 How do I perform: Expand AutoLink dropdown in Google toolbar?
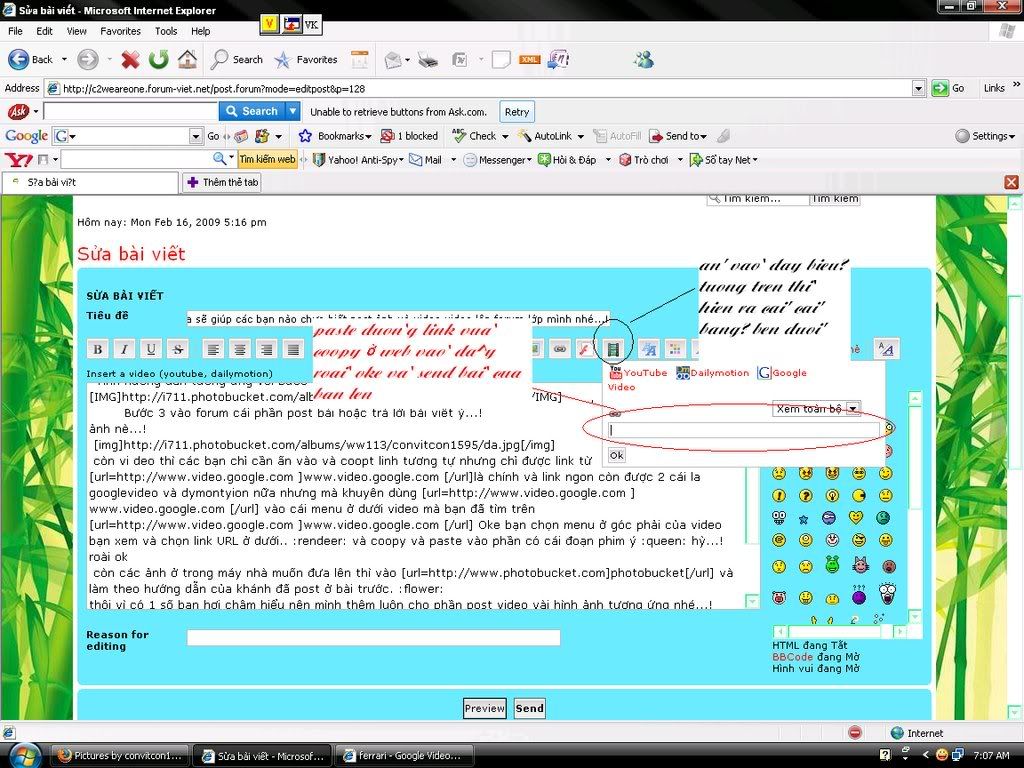580,136
